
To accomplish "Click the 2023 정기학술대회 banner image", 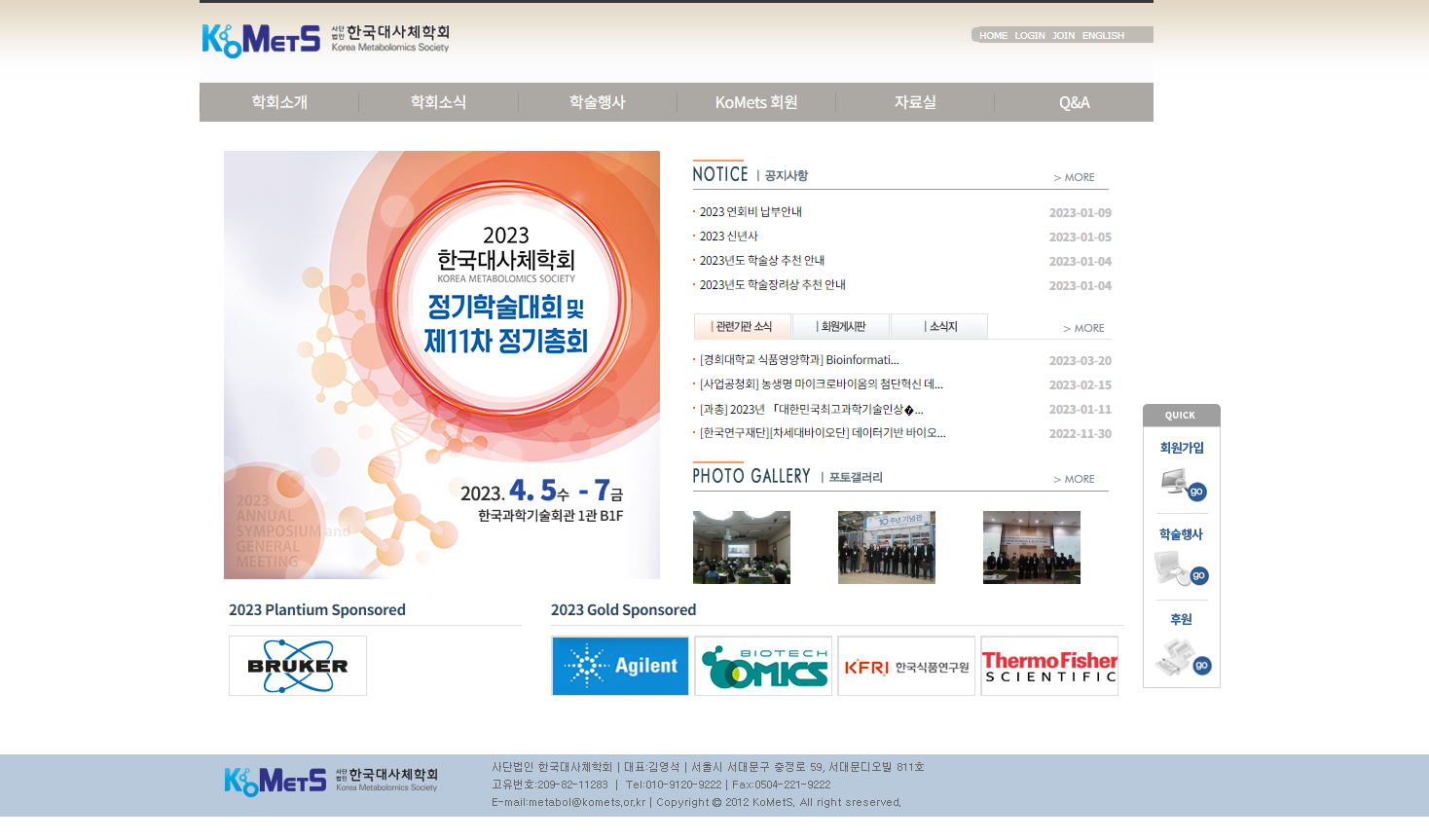I will (442, 365).
